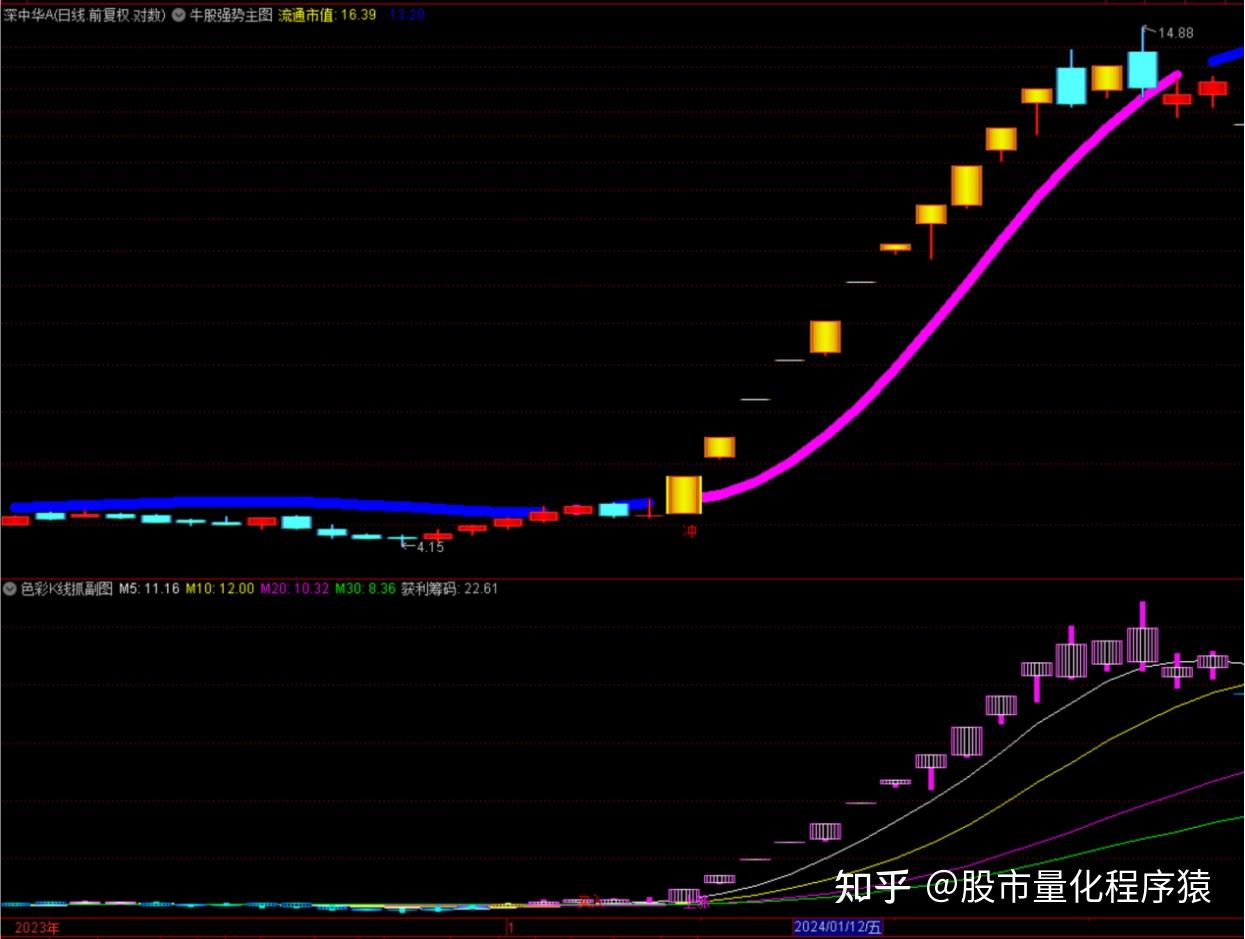Image resolution: width=1245 pixels, height=939 pixels.
Task: Click the 2024/01/12/五 date marker
Action: coord(838,928)
